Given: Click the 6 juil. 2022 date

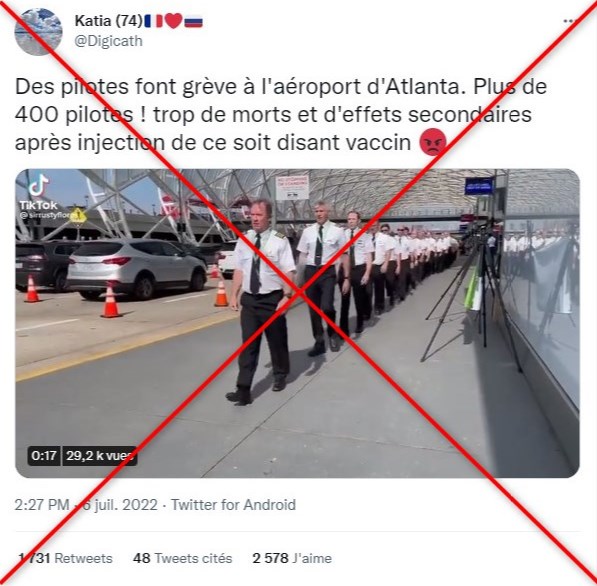Looking at the screenshot, I should pyautogui.click(x=120, y=505).
